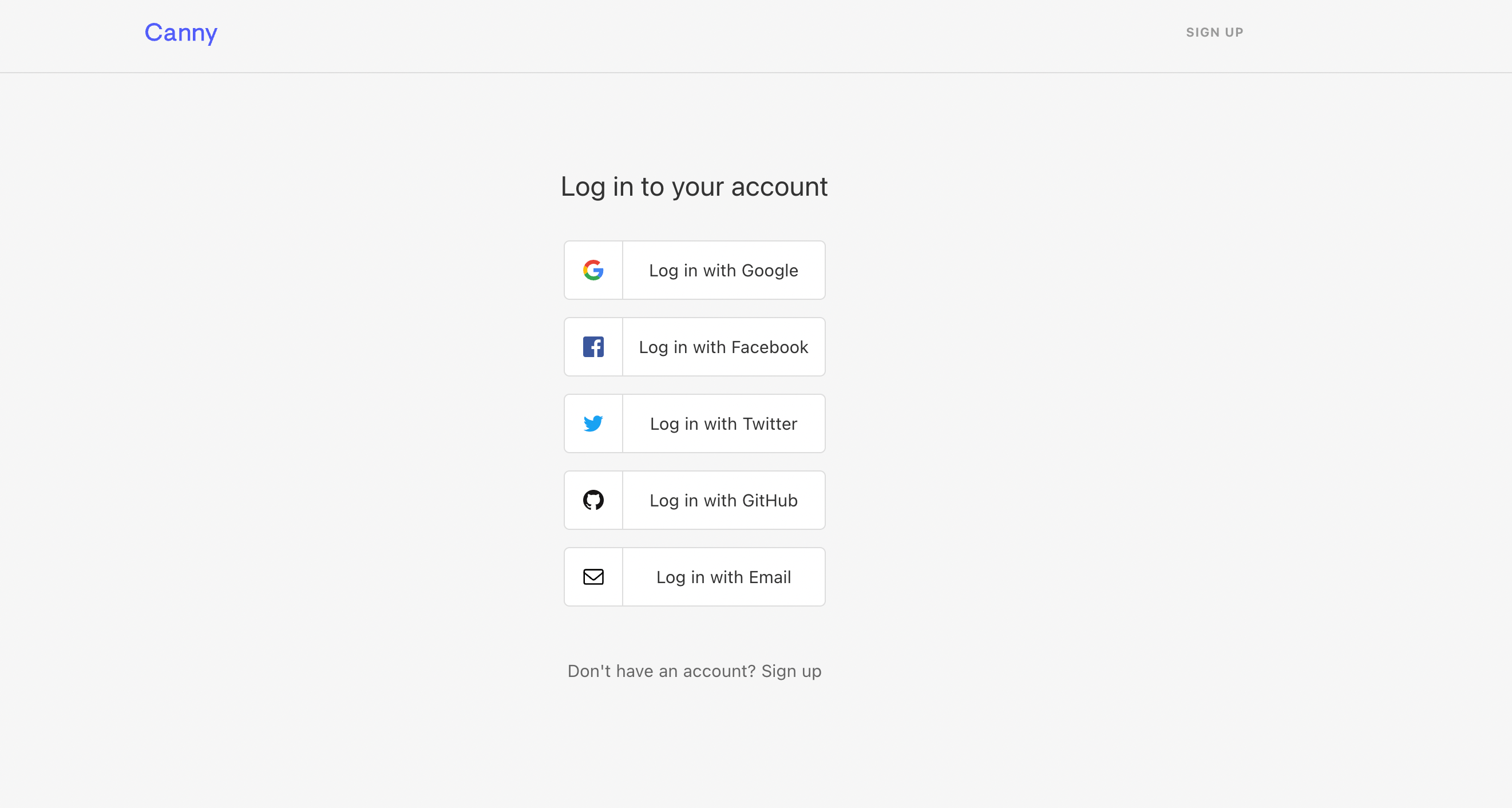Click the GitHub octocat icon
This screenshot has height=808, width=1512.
[593, 500]
